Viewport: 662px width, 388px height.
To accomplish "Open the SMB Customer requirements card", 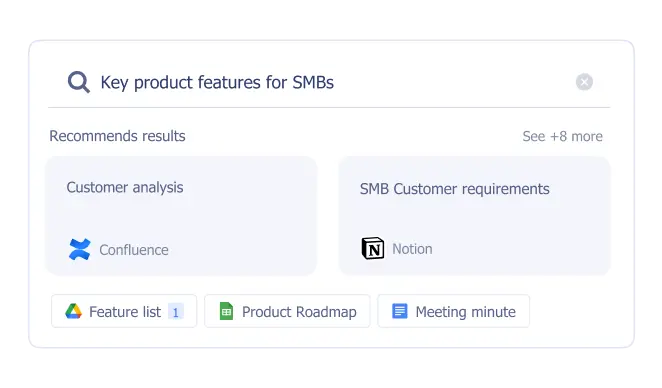I will (475, 216).
